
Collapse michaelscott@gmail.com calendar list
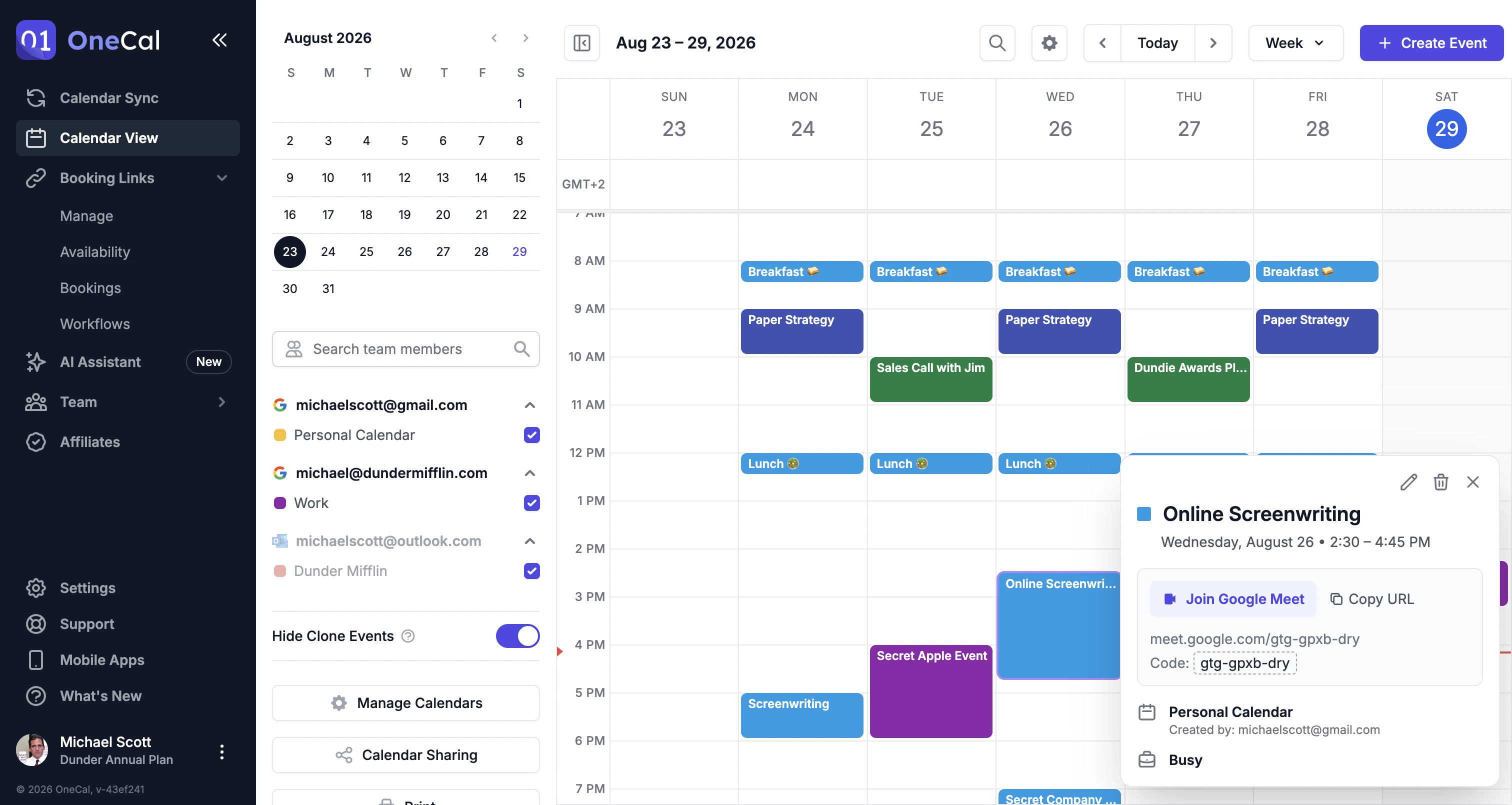pos(529,405)
